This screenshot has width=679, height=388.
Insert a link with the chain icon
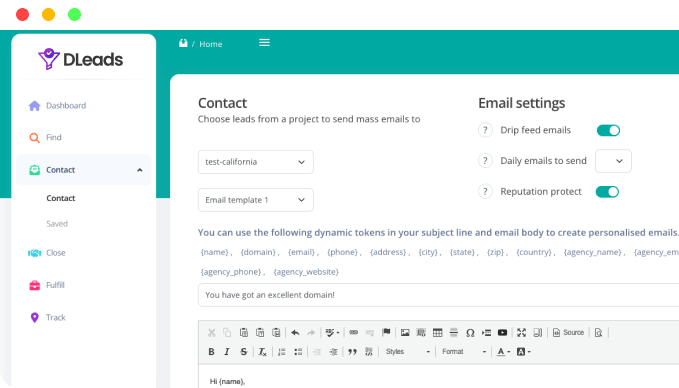(x=354, y=333)
